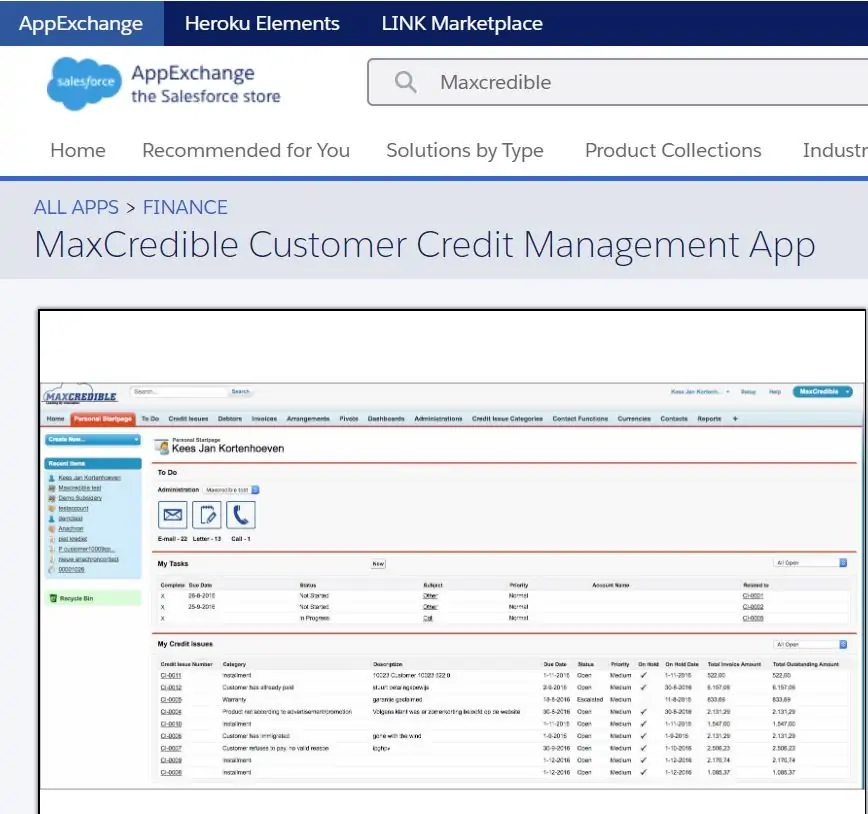Click the ALL APPS breadcrumb link
Screen dimensions: 868x814
tap(76, 207)
